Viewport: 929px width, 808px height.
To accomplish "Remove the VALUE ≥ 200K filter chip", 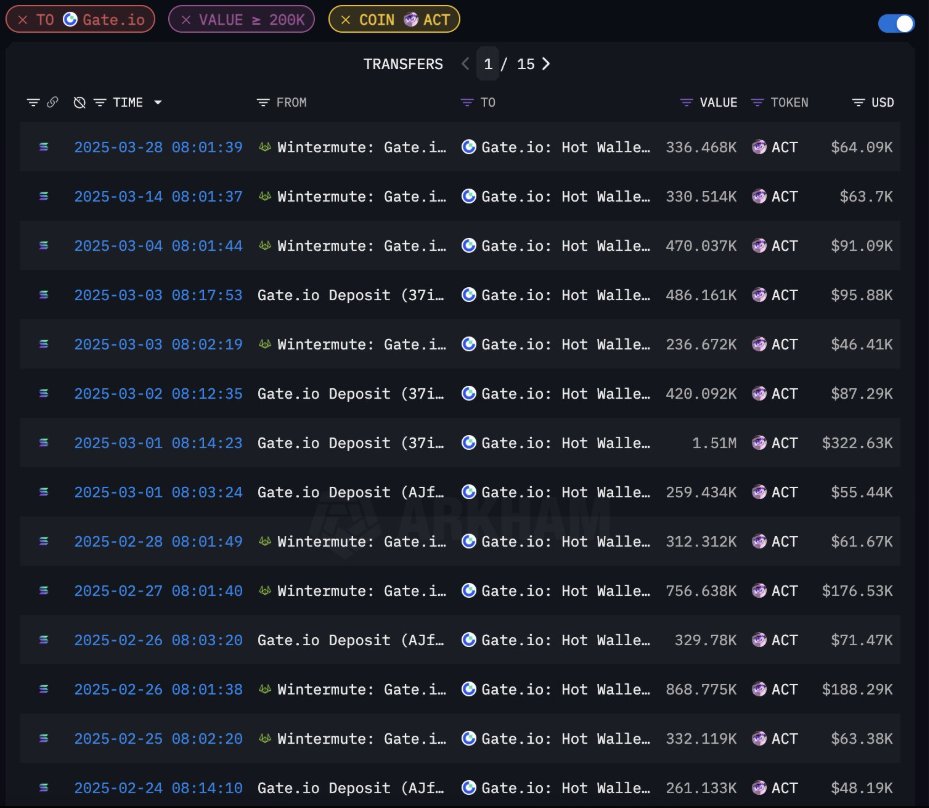I will tap(186, 20).
